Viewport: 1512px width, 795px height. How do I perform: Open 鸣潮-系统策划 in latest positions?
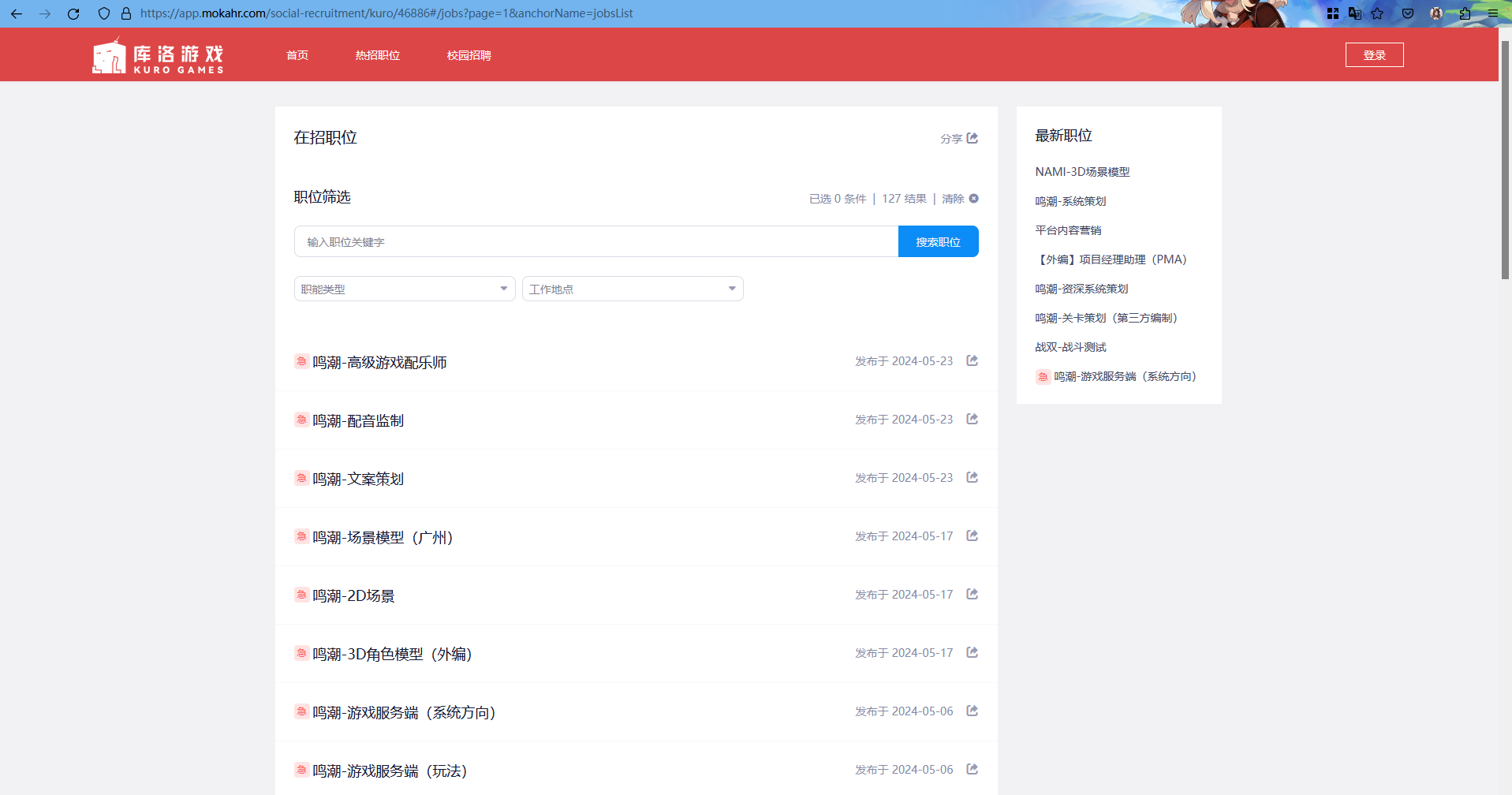tap(1070, 201)
